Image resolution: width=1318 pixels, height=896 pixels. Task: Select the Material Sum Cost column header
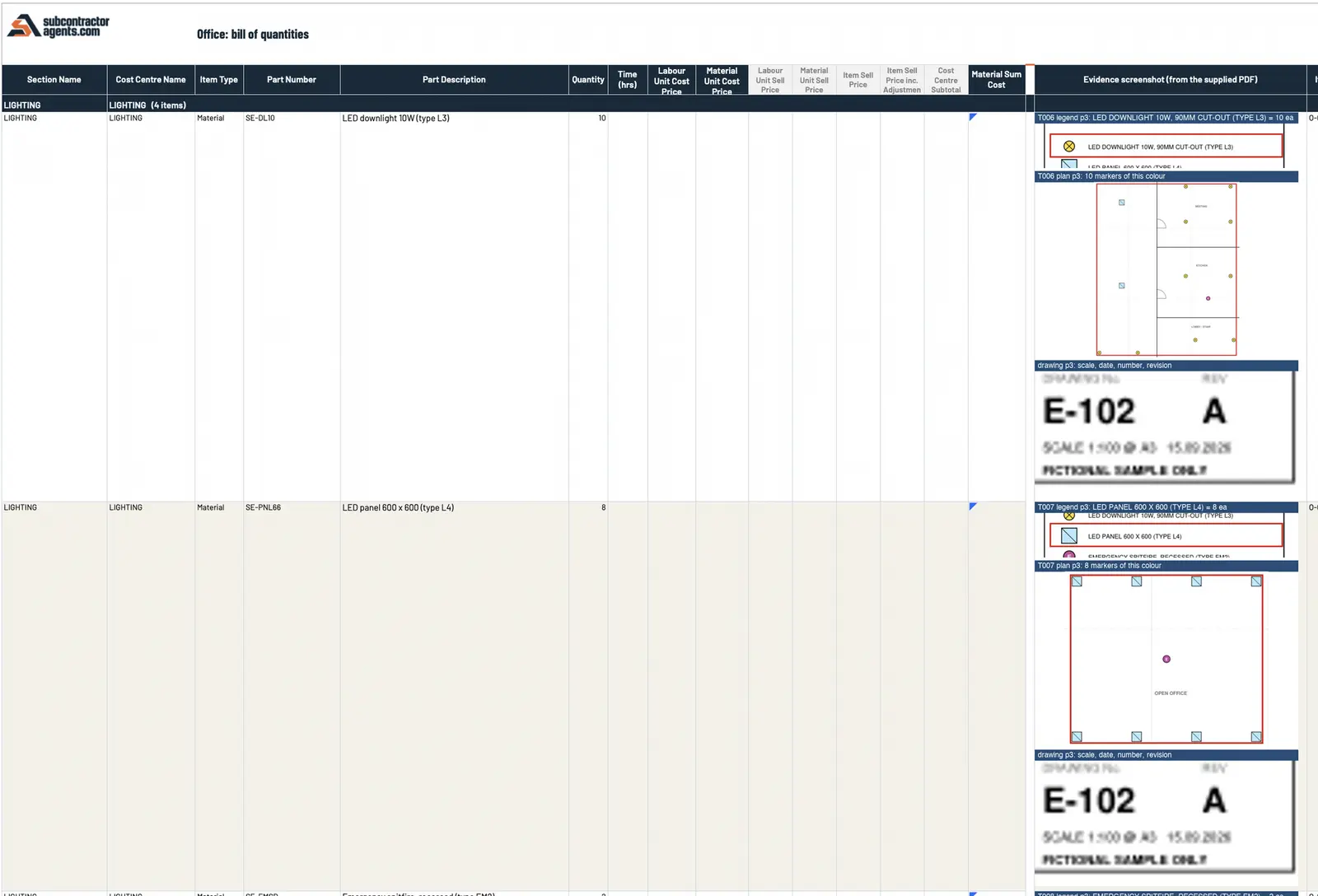(x=996, y=80)
